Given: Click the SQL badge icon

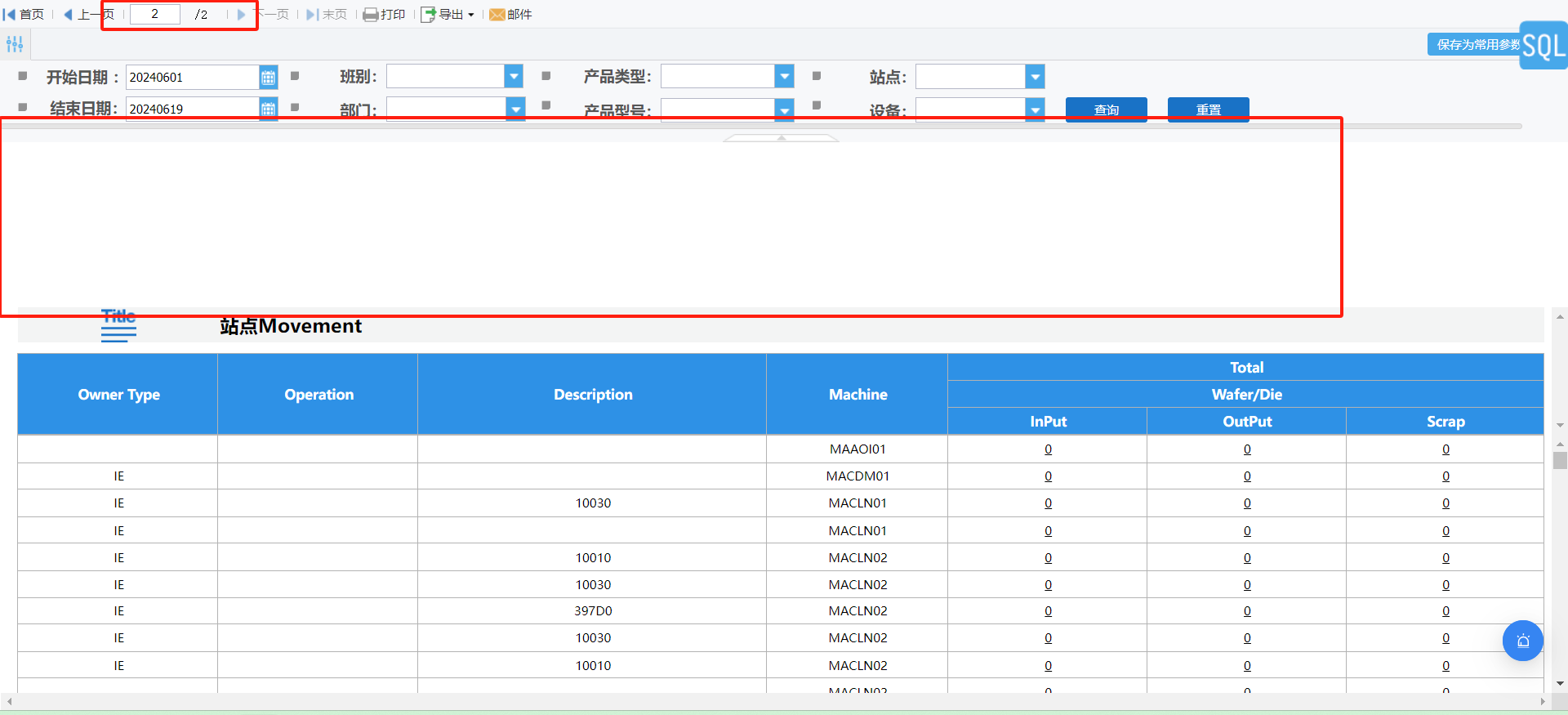Looking at the screenshot, I should coord(1543,46).
